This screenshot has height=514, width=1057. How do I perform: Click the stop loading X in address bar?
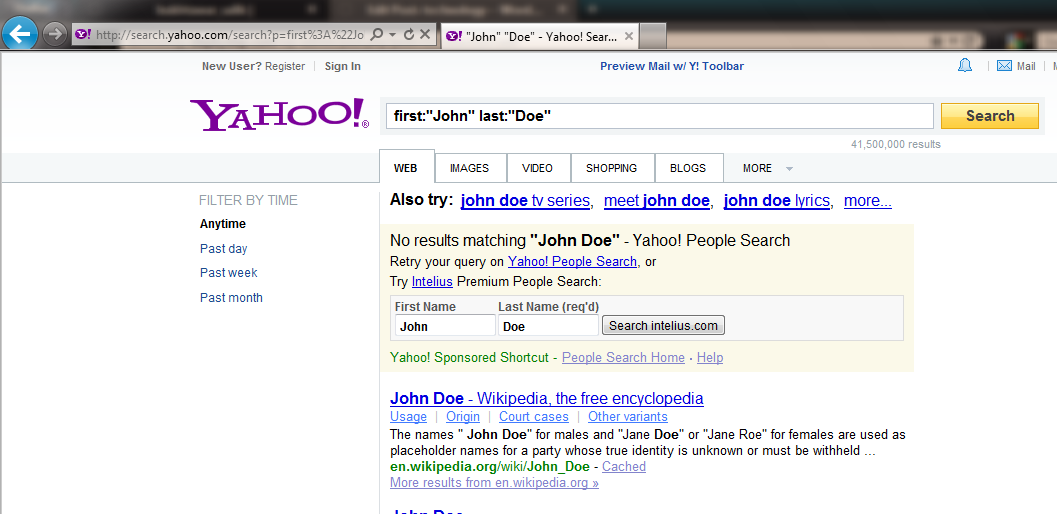(x=424, y=35)
